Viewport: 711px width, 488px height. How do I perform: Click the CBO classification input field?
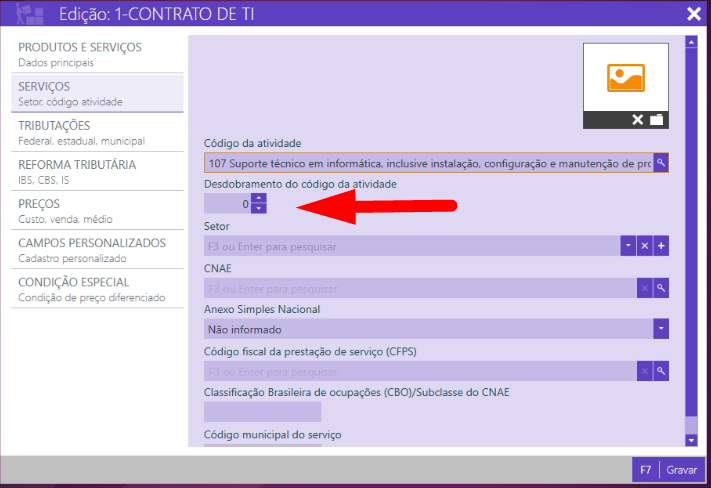[262, 412]
